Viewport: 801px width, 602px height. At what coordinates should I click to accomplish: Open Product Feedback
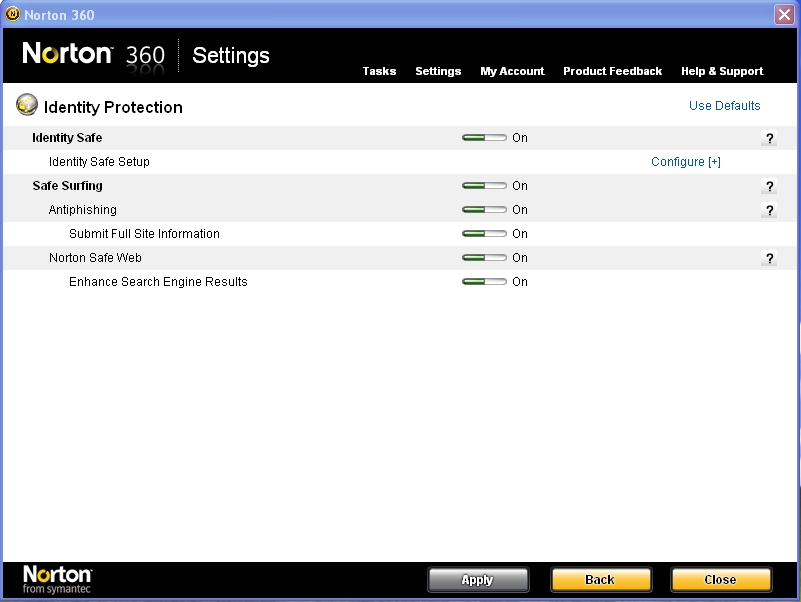pos(612,71)
